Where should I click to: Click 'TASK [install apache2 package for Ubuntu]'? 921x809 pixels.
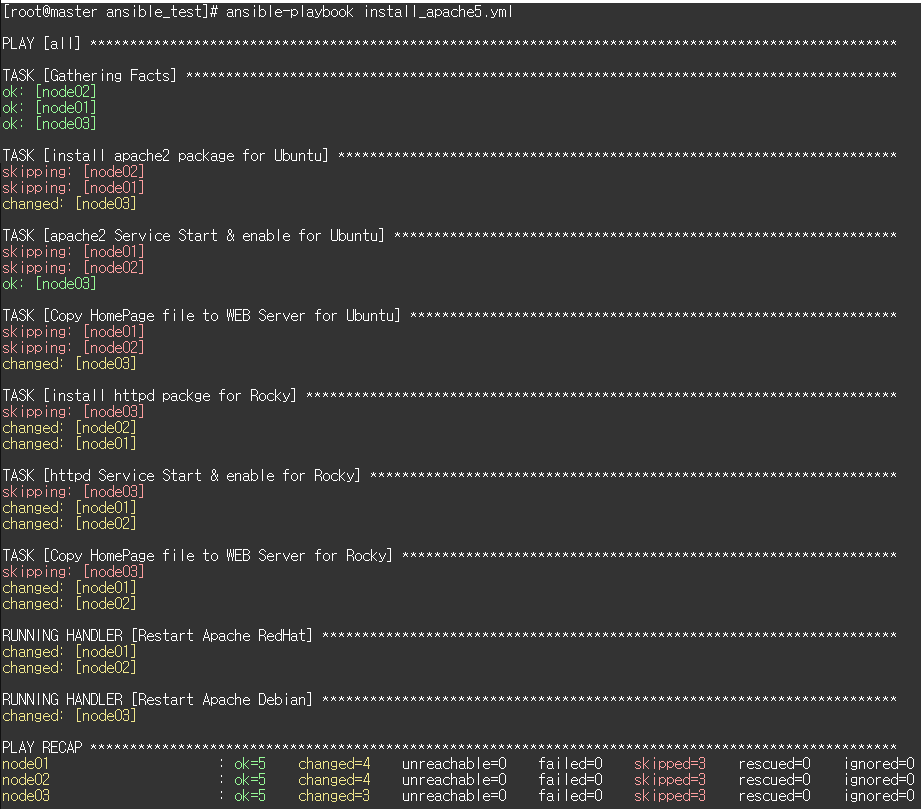[x=165, y=156]
